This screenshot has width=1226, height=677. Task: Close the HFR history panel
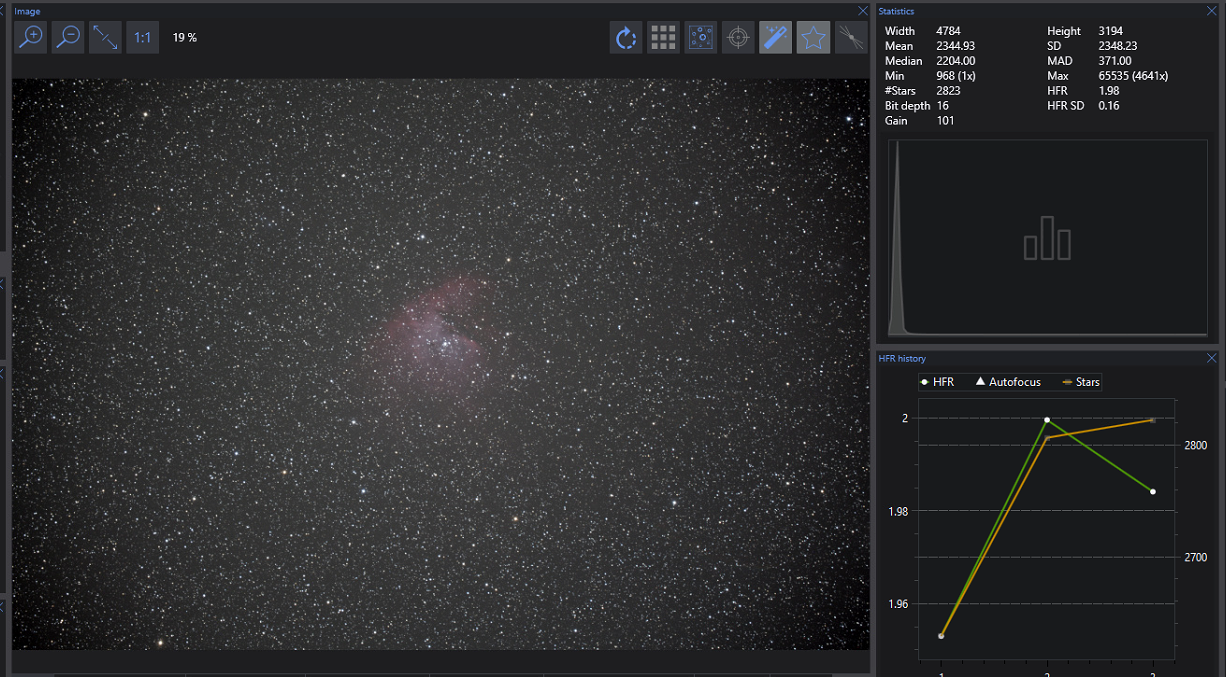point(1212,358)
